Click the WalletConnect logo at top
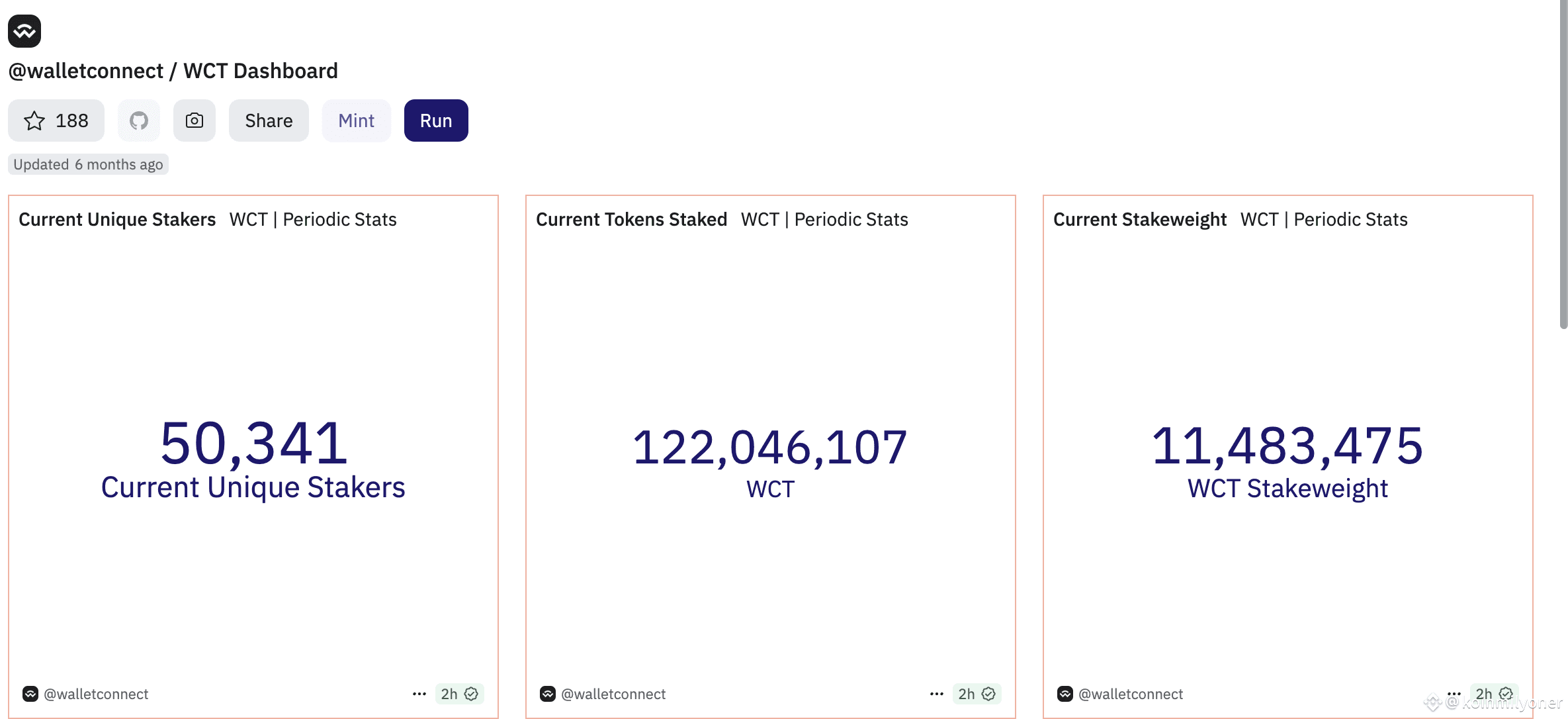Image resolution: width=1568 pixels, height=719 pixels. pyautogui.click(x=24, y=31)
